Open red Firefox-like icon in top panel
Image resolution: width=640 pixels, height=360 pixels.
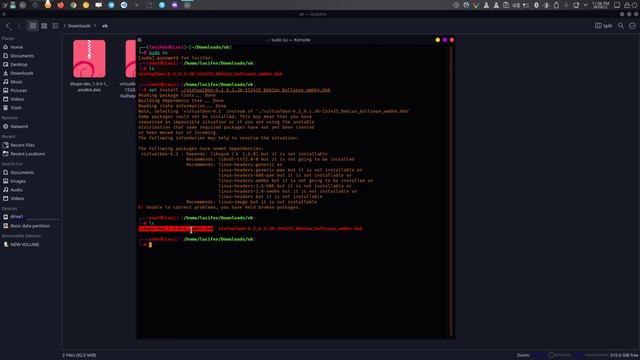(x=61, y=5)
